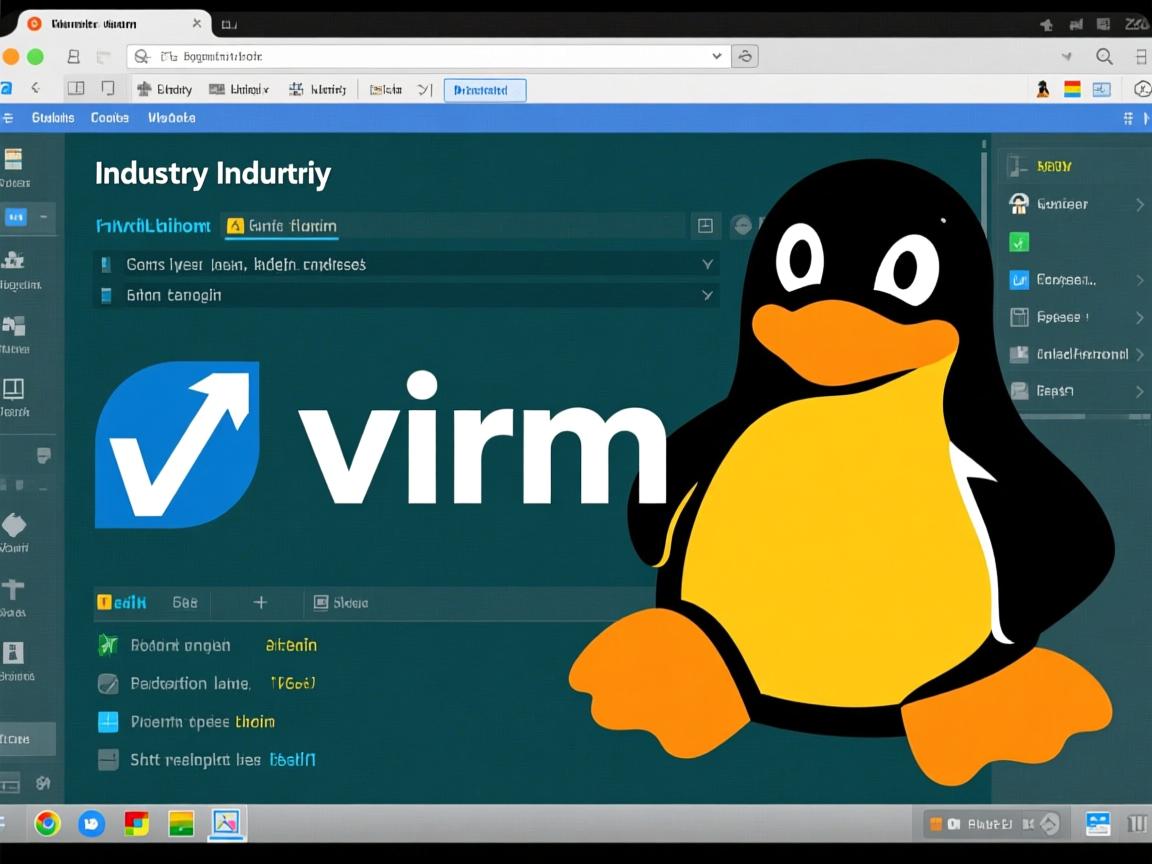Viewport: 1152px width, 864px height.
Task: Expand the chevron next to the right panel's second entry
Action: click(1141, 203)
